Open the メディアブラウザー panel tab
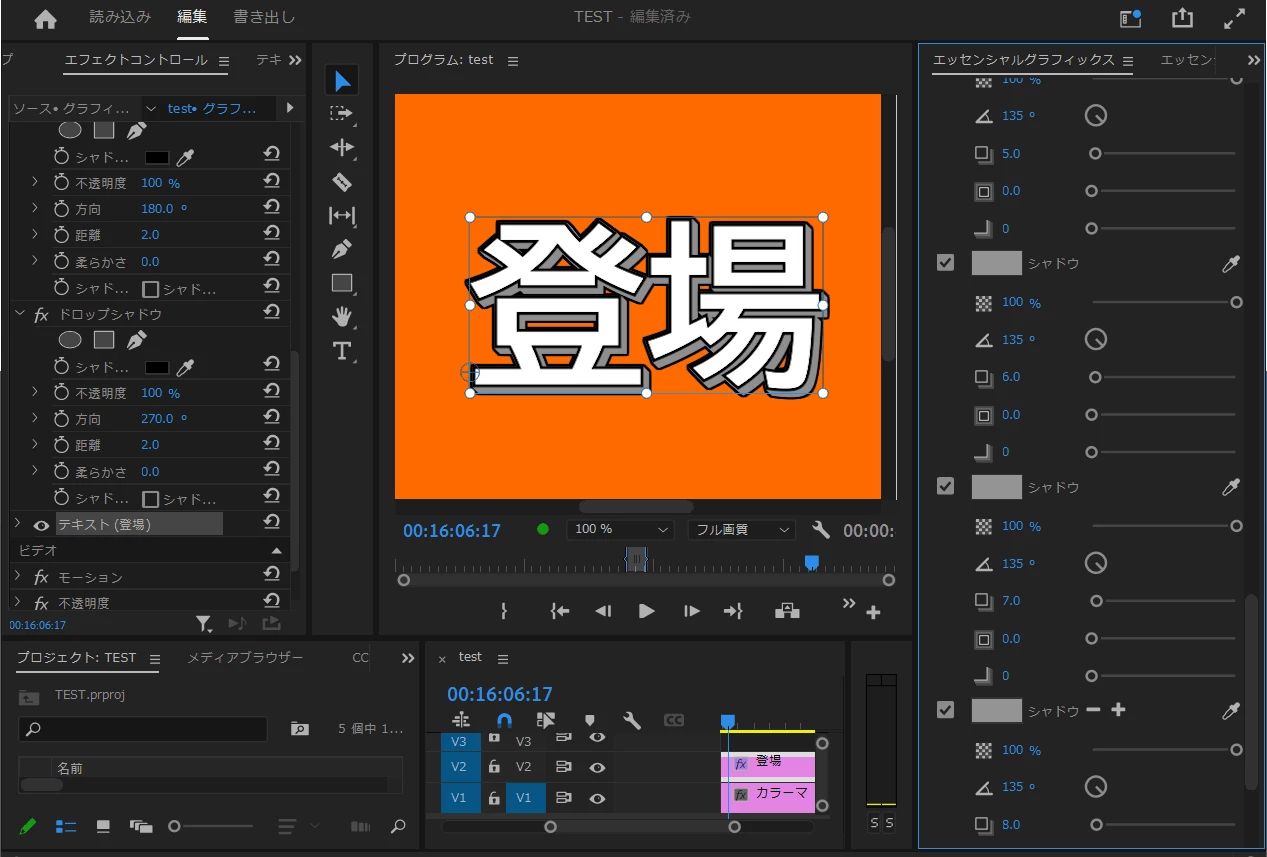Viewport: 1267px width, 857px height. tap(245, 657)
